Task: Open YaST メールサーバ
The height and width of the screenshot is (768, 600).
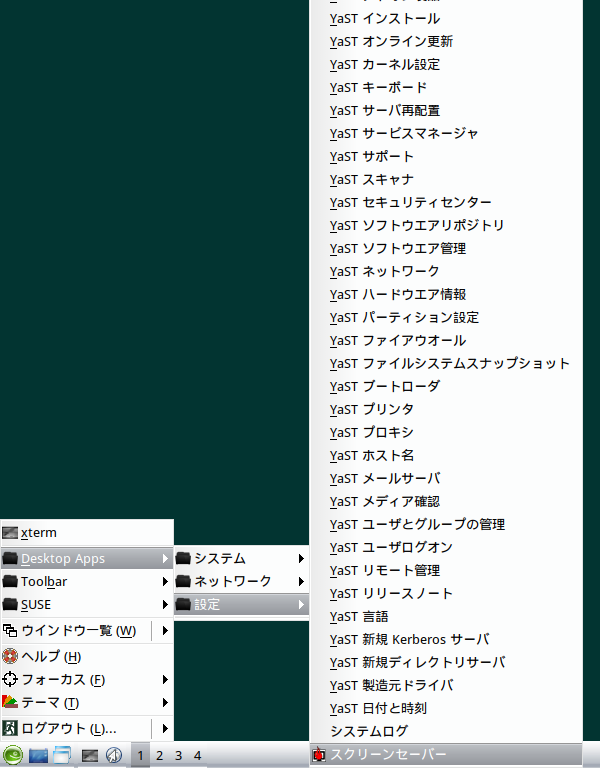Action: click(x=446, y=479)
